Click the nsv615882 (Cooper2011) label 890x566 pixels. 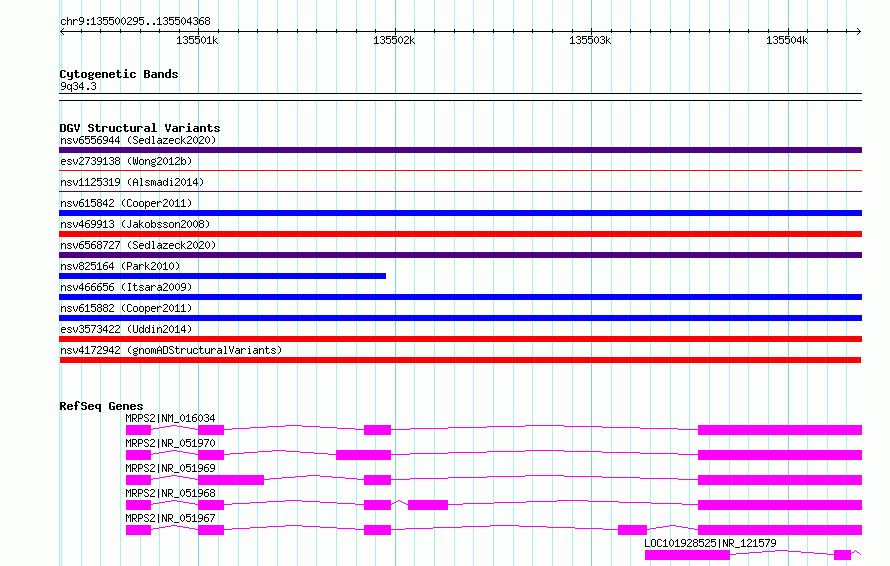pos(126,308)
